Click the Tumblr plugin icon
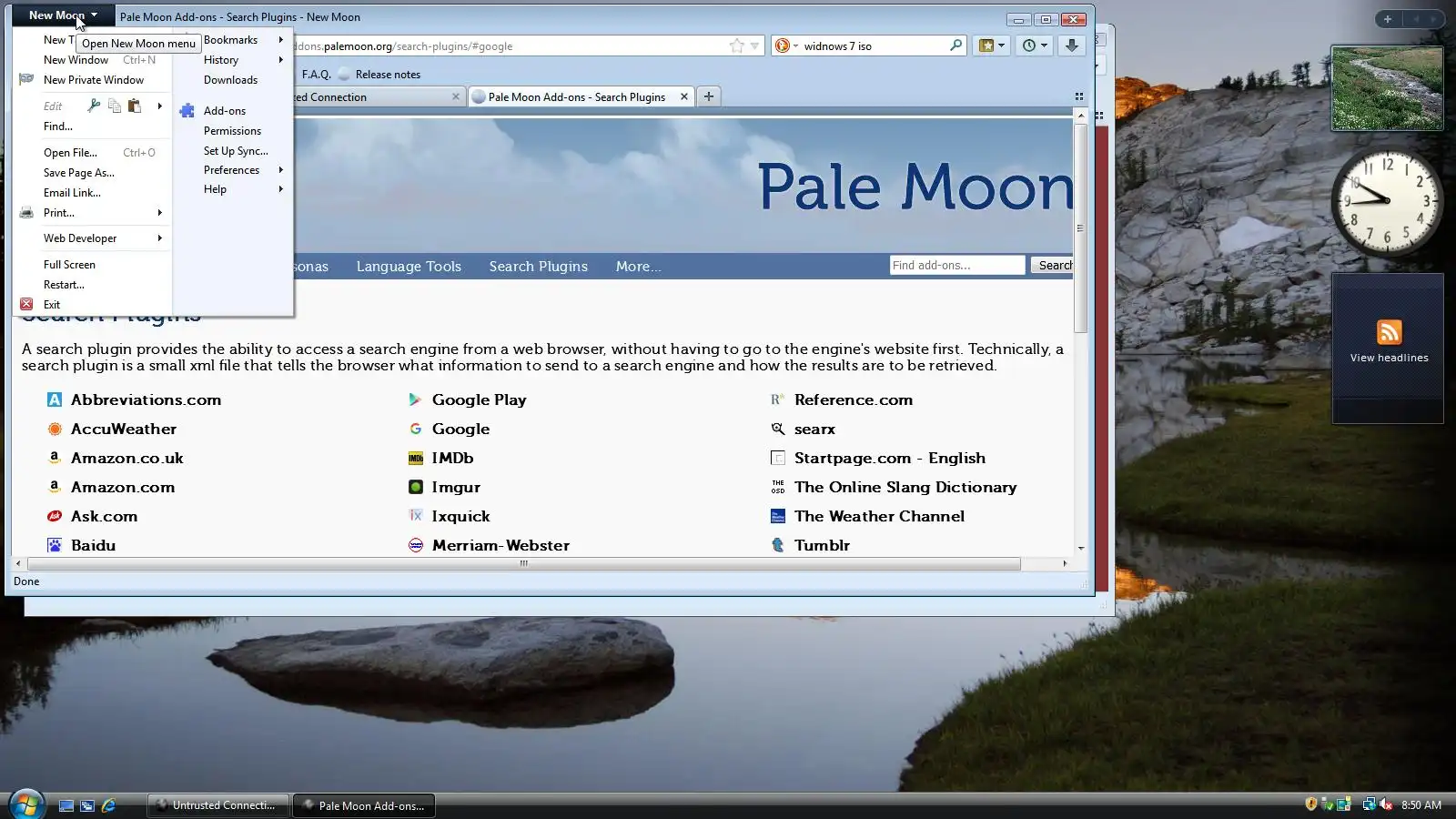The height and width of the screenshot is (819, 1456). coord(778,545)
